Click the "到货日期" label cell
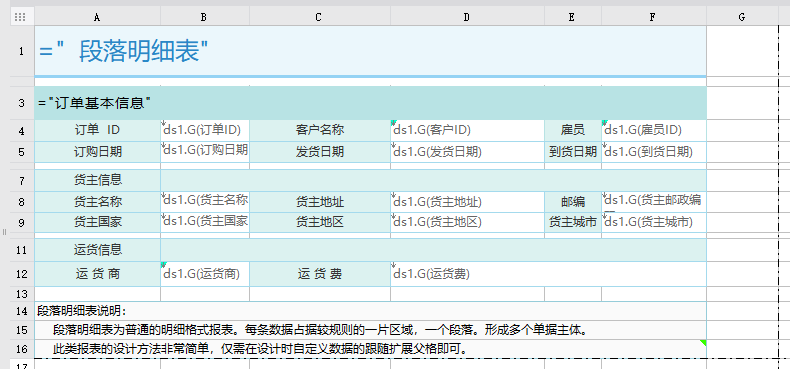Screen dimensions: 790x369 572,152
